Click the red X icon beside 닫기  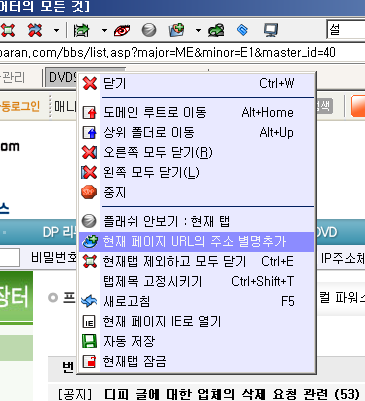click(x=90, y=83)
